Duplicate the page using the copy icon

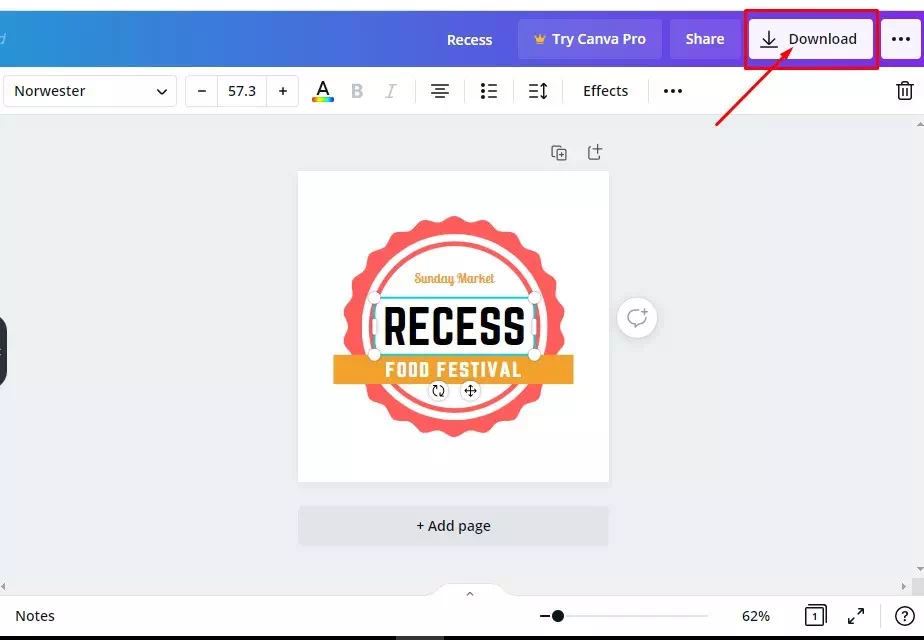click(559, 153)
